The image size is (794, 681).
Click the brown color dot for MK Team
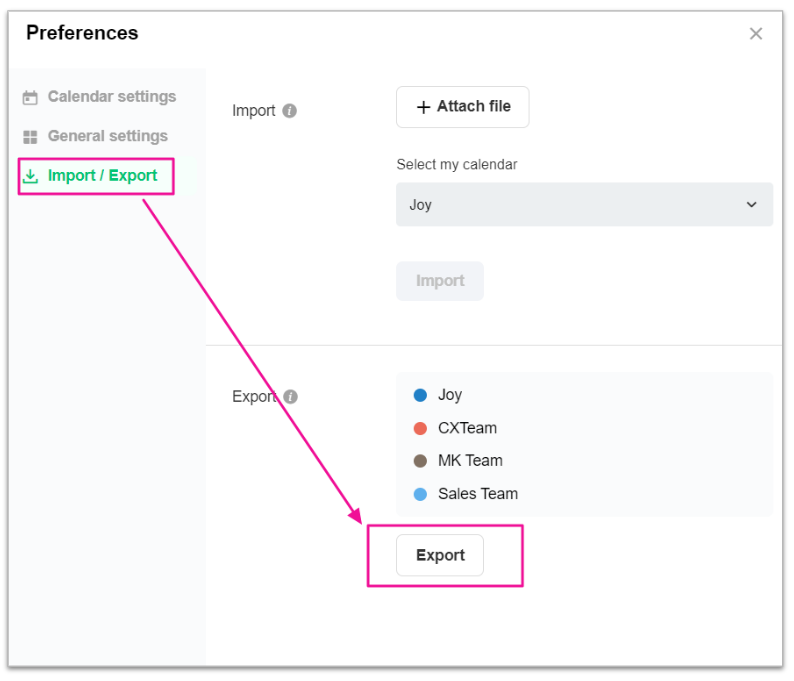pos(420,462)
